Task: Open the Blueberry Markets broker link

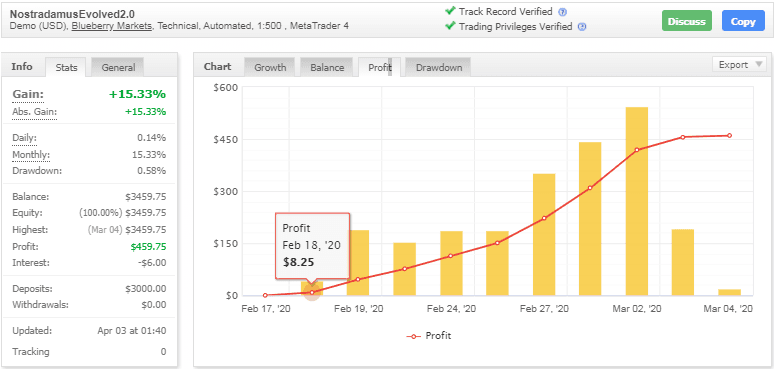Action: [x=112, y=26]
